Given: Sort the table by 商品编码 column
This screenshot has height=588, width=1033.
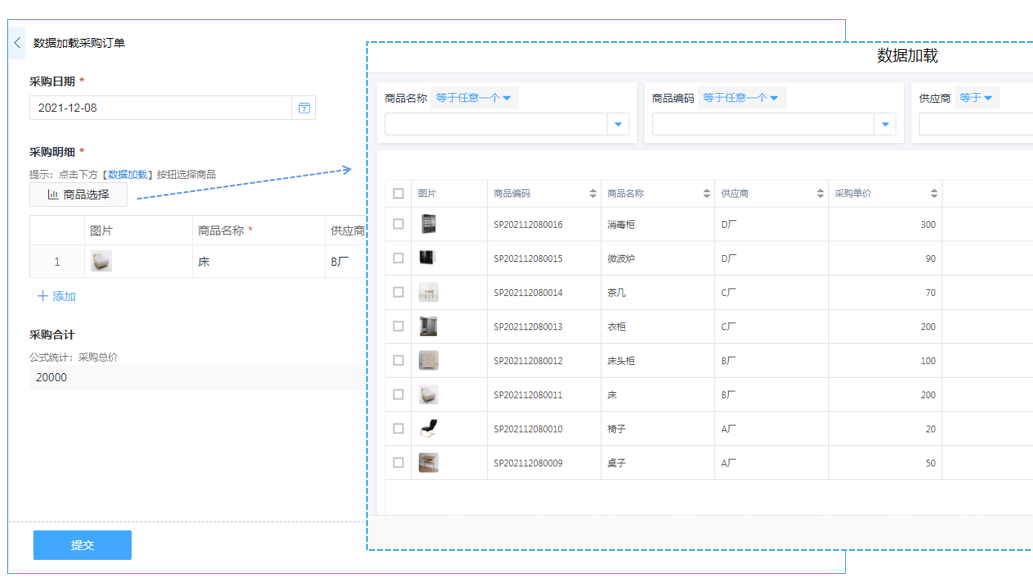Looking at the screenshot, I should (x=593, y=194).
